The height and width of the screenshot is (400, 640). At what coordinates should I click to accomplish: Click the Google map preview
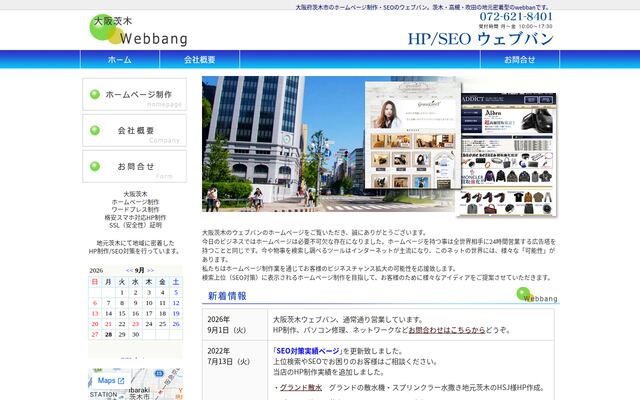136,384
